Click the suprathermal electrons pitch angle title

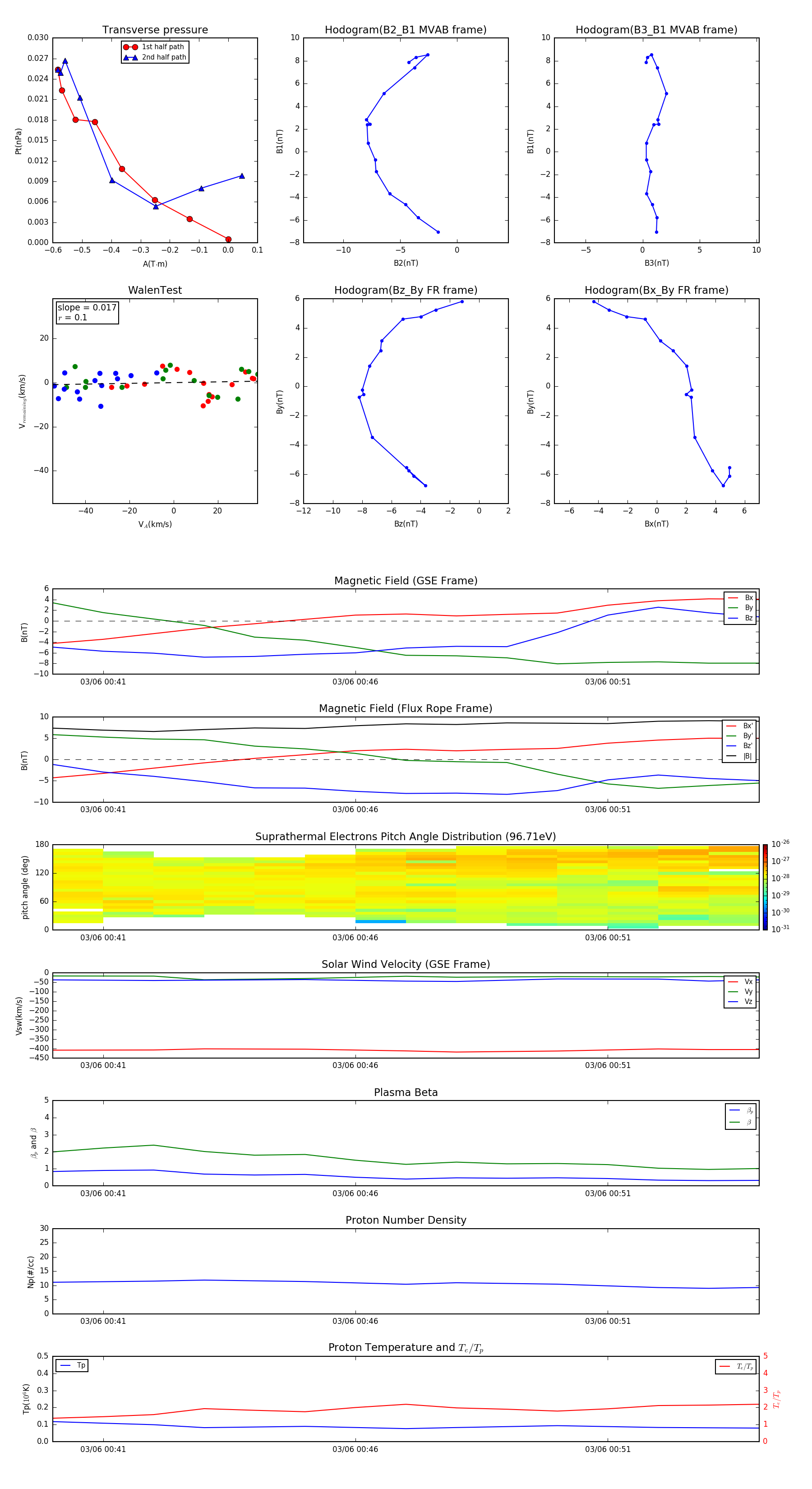pyautogui.click(x=406, y=837)
